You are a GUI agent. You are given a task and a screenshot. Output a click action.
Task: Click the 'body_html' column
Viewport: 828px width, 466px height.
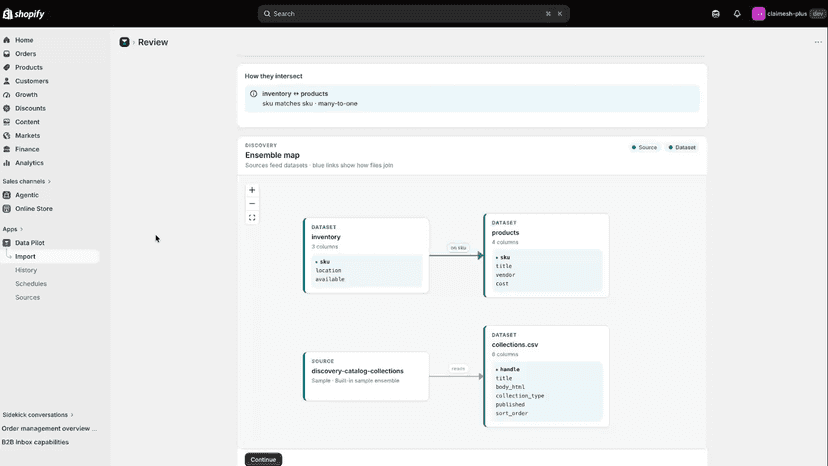coord(510,387)
